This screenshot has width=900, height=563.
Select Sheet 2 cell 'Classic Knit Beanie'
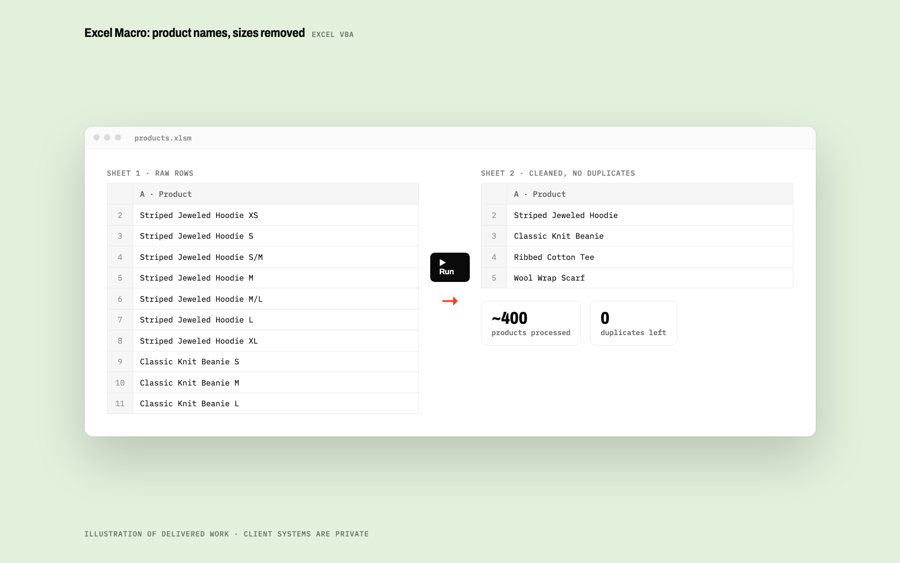pos(650,236)
